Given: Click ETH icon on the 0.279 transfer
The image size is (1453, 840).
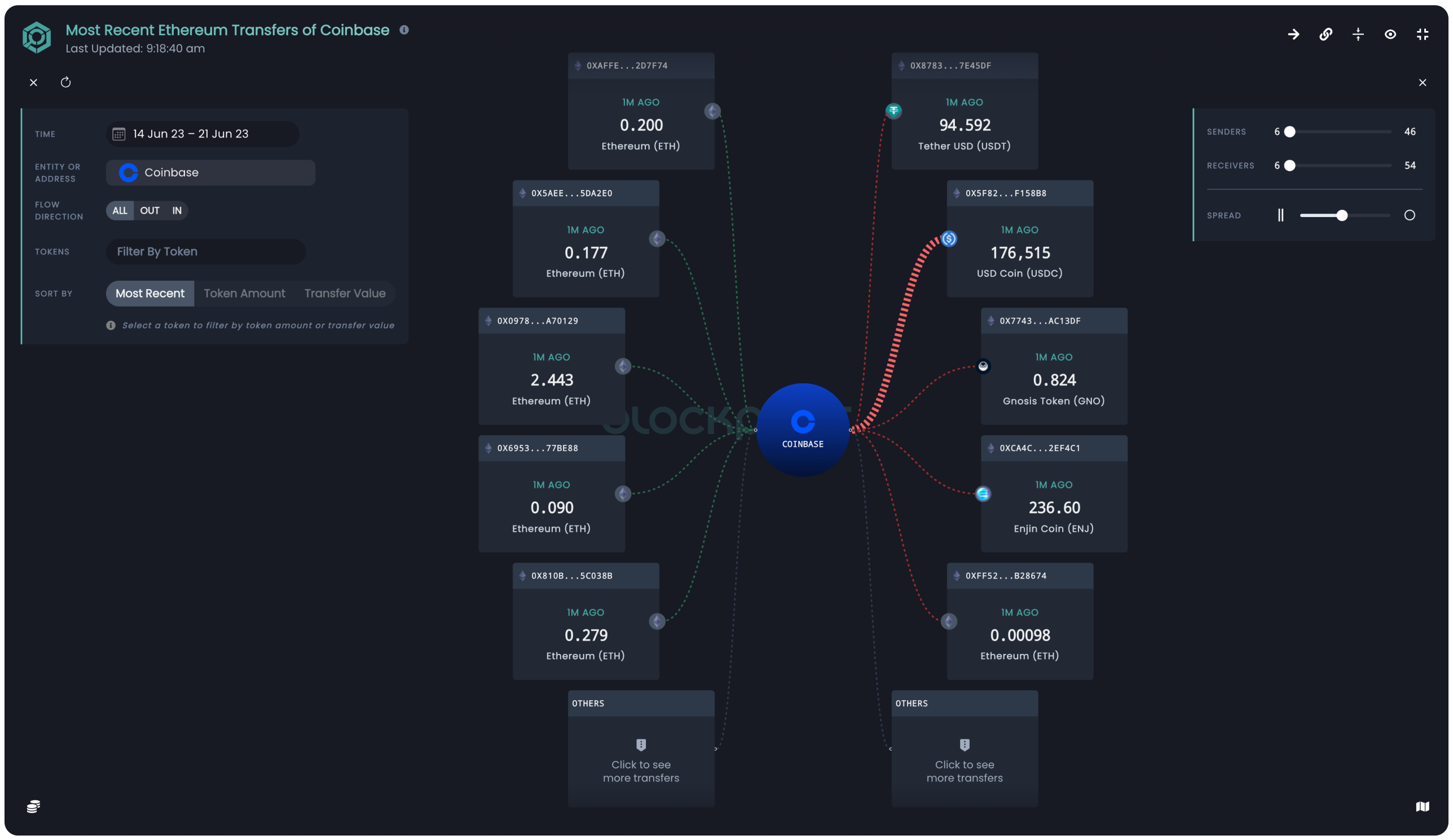Looking at the screenshot, I should click(x=657, y=621).
